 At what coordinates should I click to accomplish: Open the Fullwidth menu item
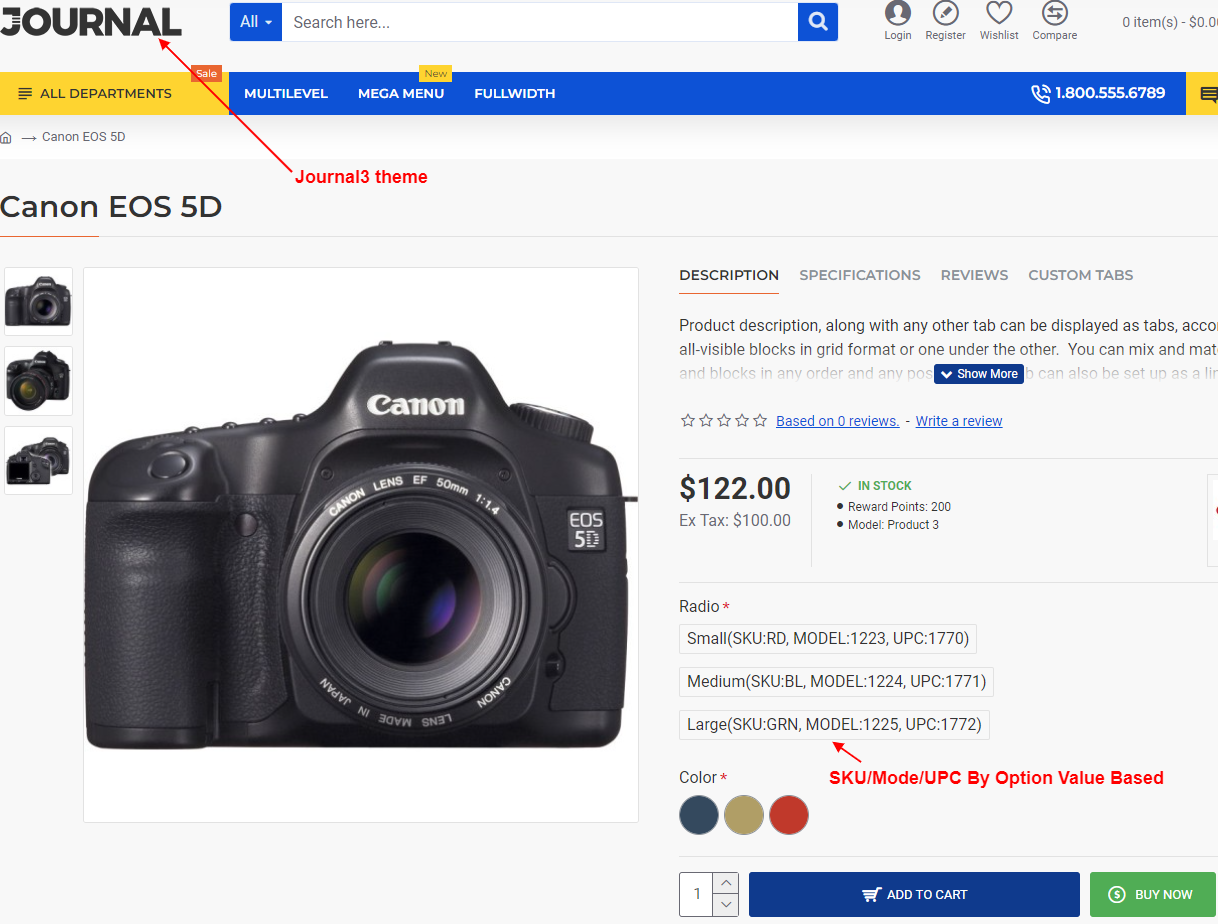515,93
